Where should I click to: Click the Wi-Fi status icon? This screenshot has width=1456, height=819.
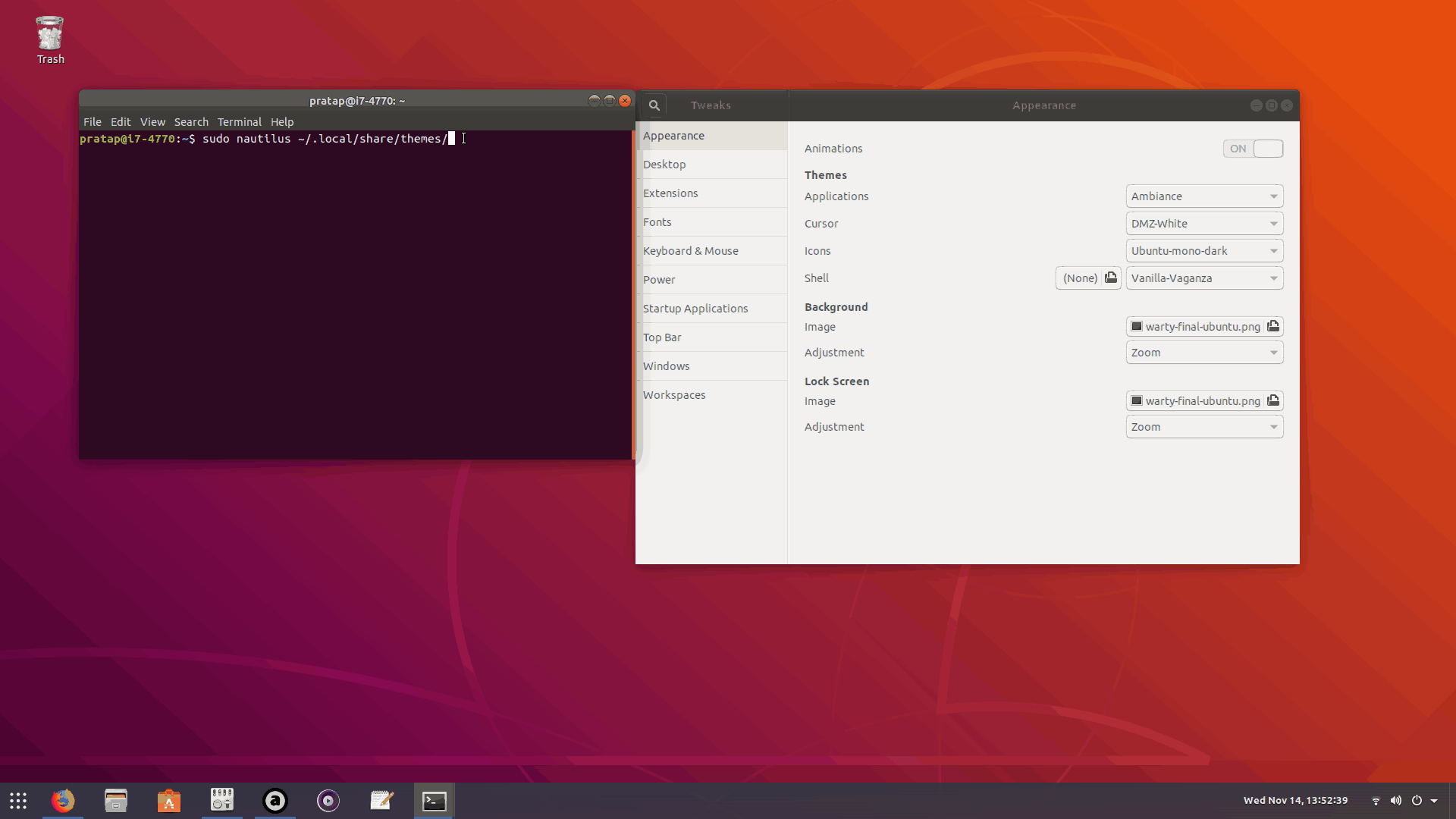pyautogui.click(x=1376, y=801)
